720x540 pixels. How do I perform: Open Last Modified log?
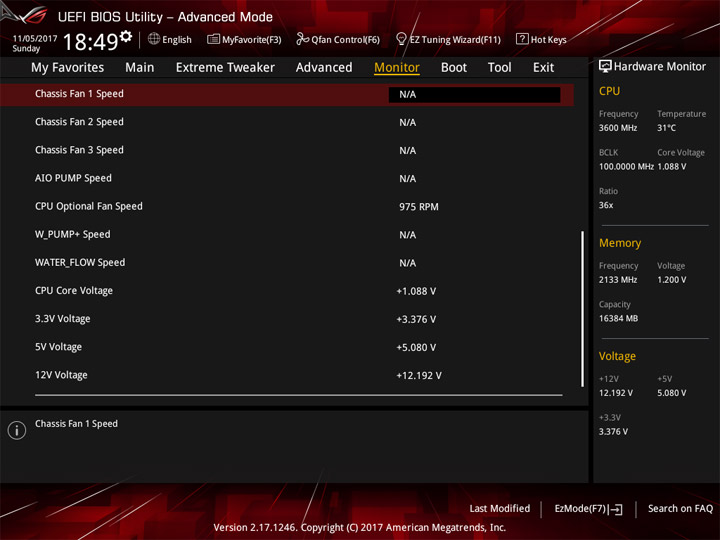(500, 508)
